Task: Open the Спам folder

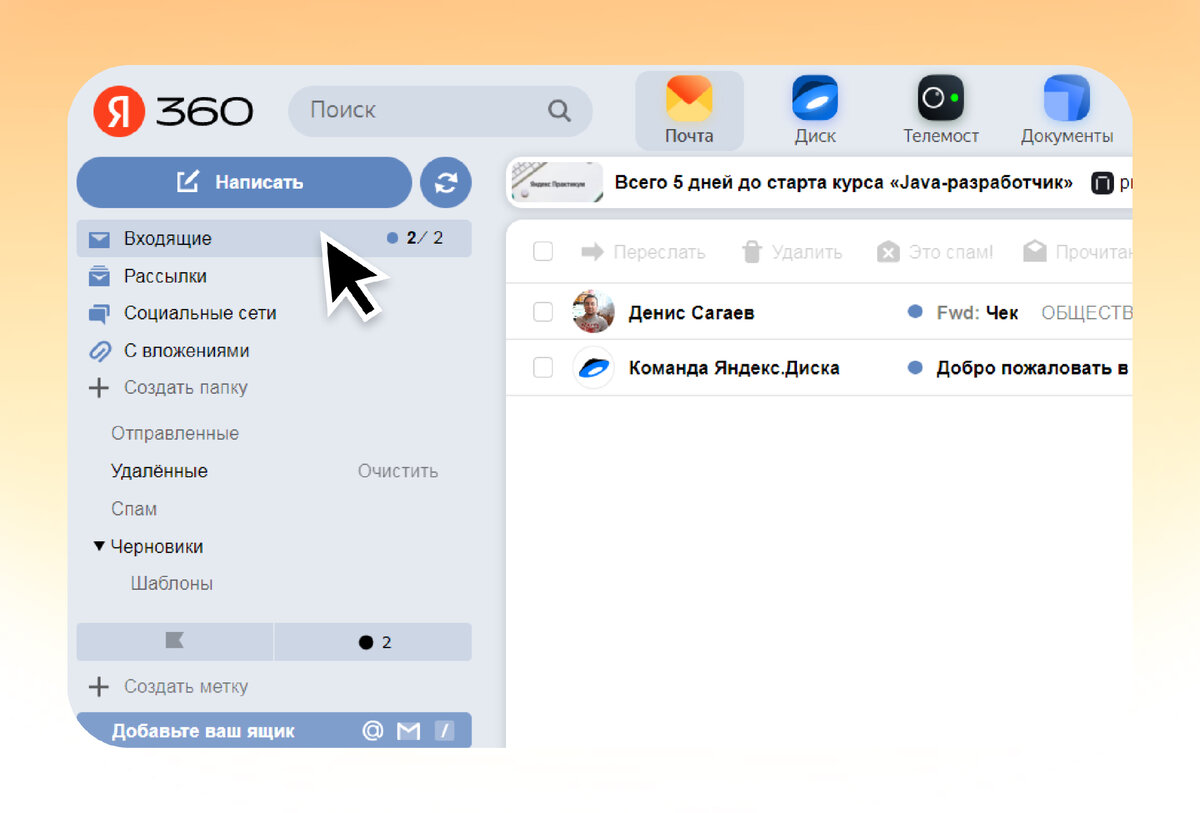Action: point(134,509)
